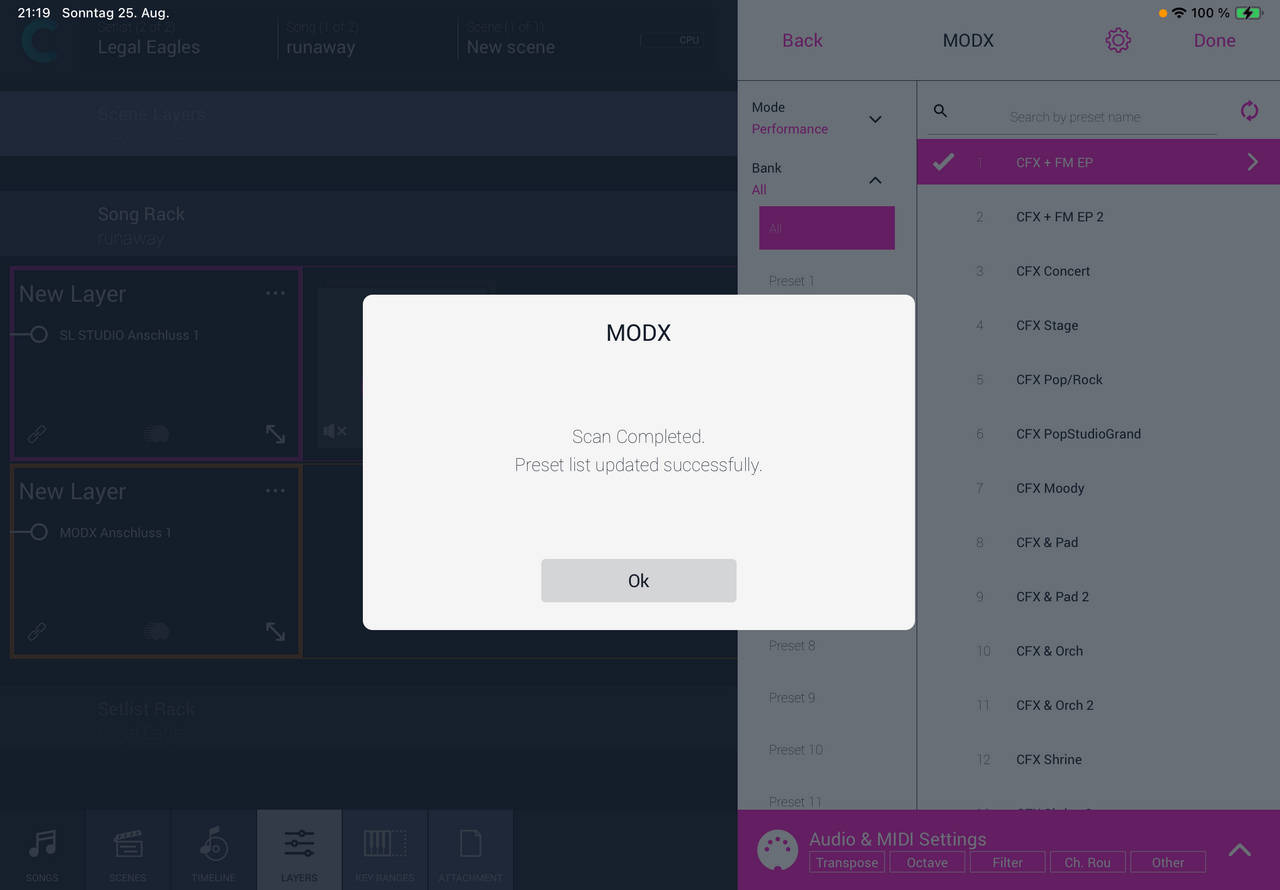This screenshot has height=890, width=1280.
Task: Tap the Wi-Fi status icon
Action: (1179, 13)
